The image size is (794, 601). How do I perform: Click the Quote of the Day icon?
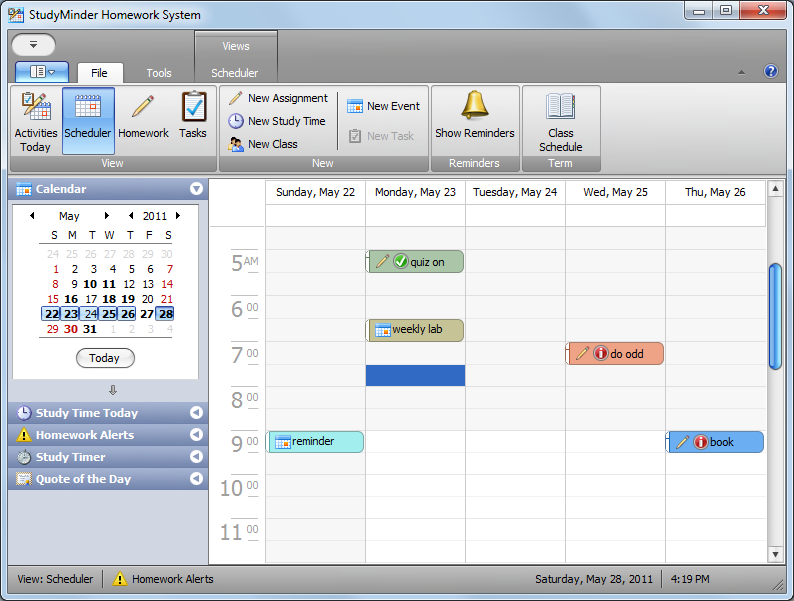click(x=24, y=479)
